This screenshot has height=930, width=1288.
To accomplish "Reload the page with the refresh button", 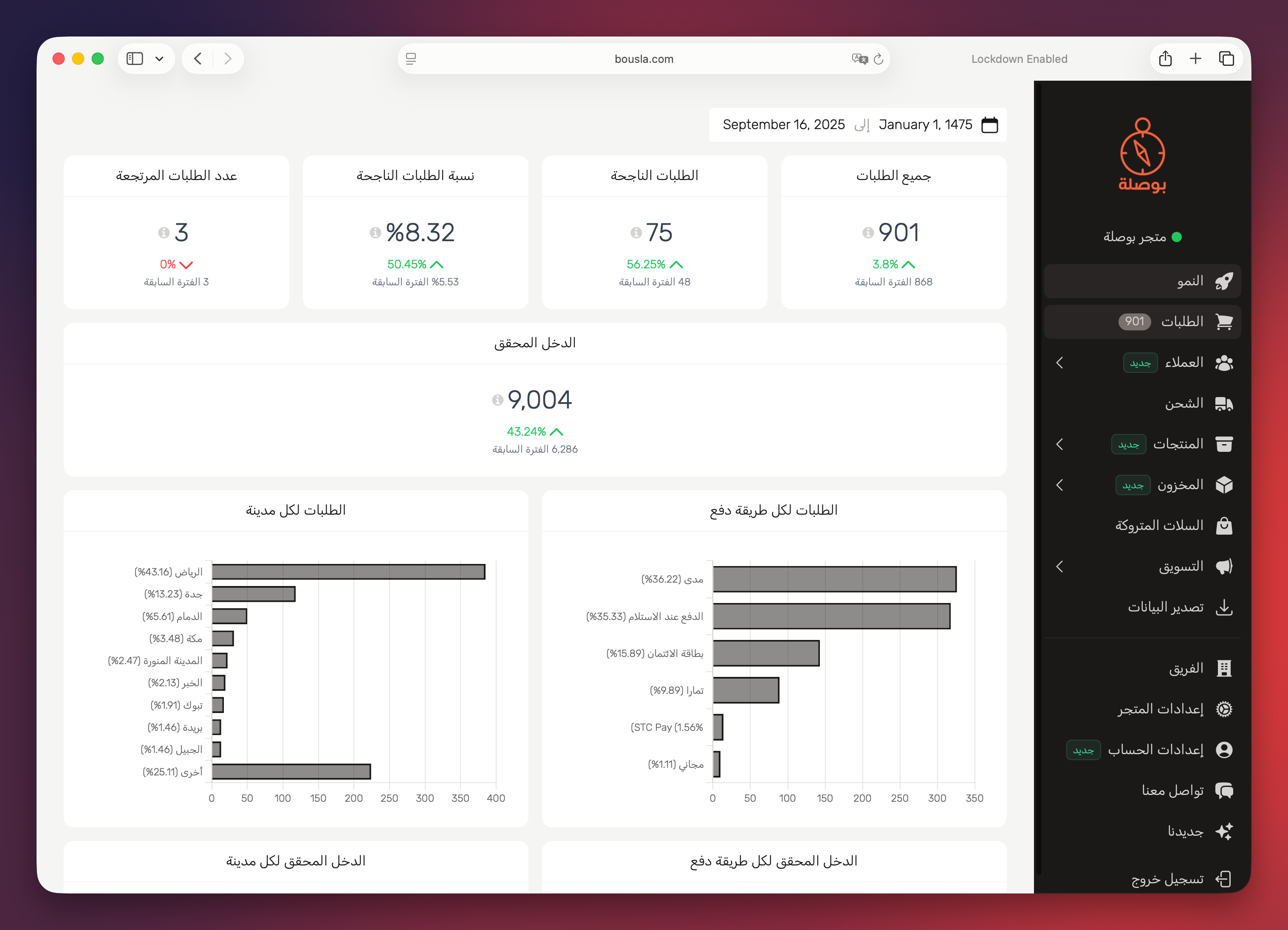I will [878, 59].
